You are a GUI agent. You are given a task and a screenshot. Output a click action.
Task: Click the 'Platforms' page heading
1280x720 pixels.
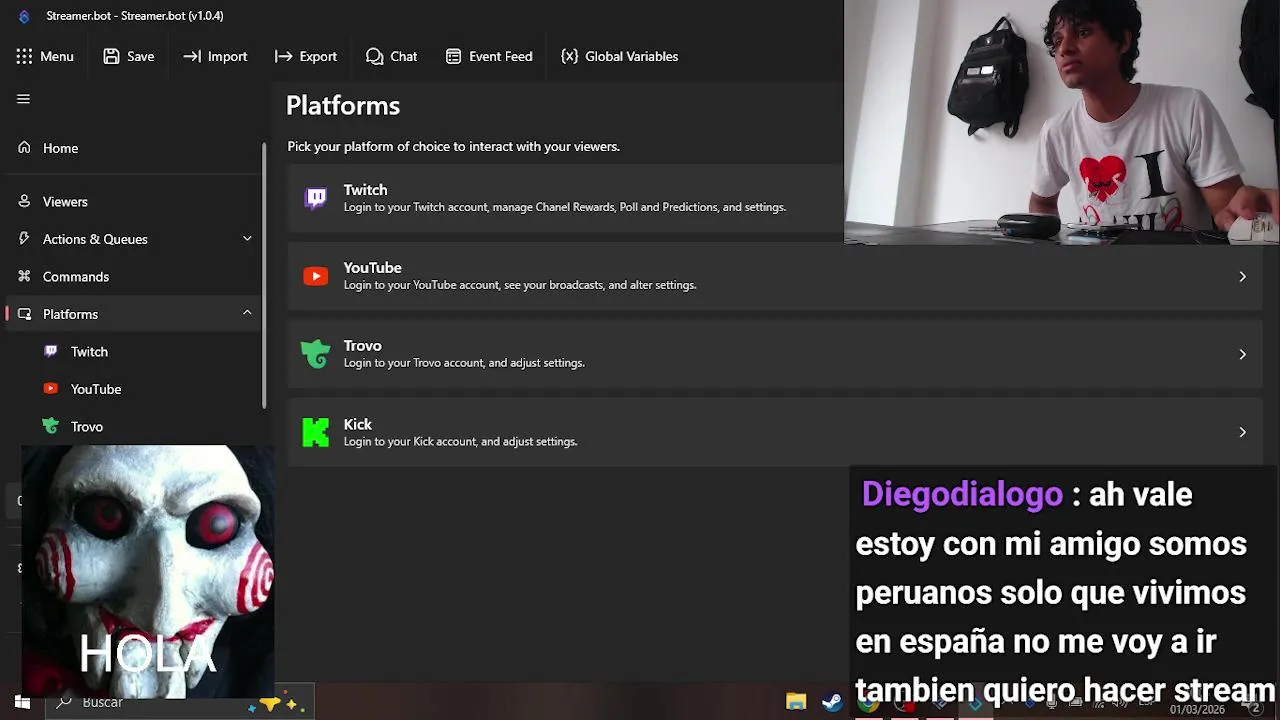tap(343, 106)
